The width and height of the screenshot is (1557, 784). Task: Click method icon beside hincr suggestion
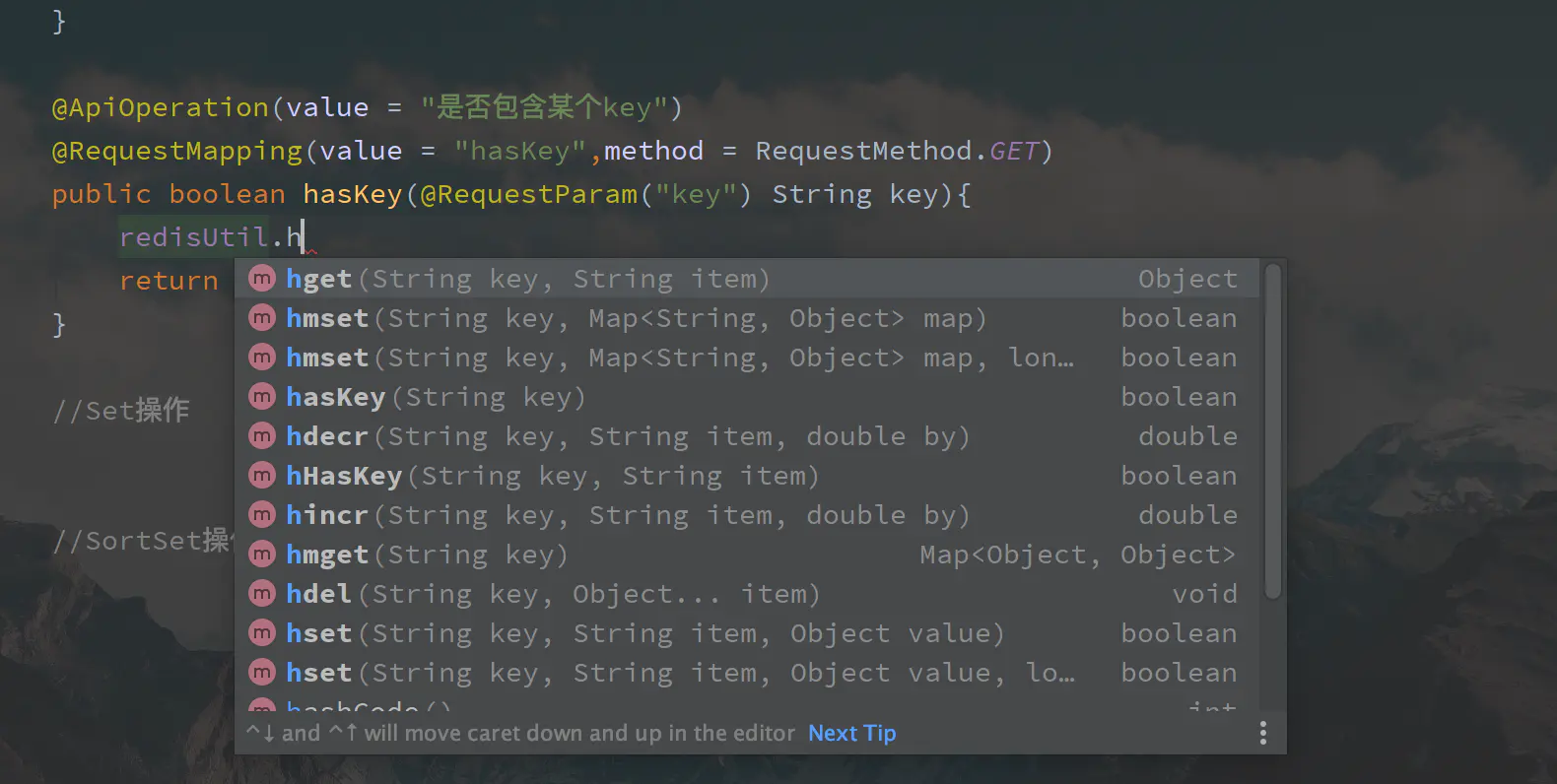[x=261, y=515]
